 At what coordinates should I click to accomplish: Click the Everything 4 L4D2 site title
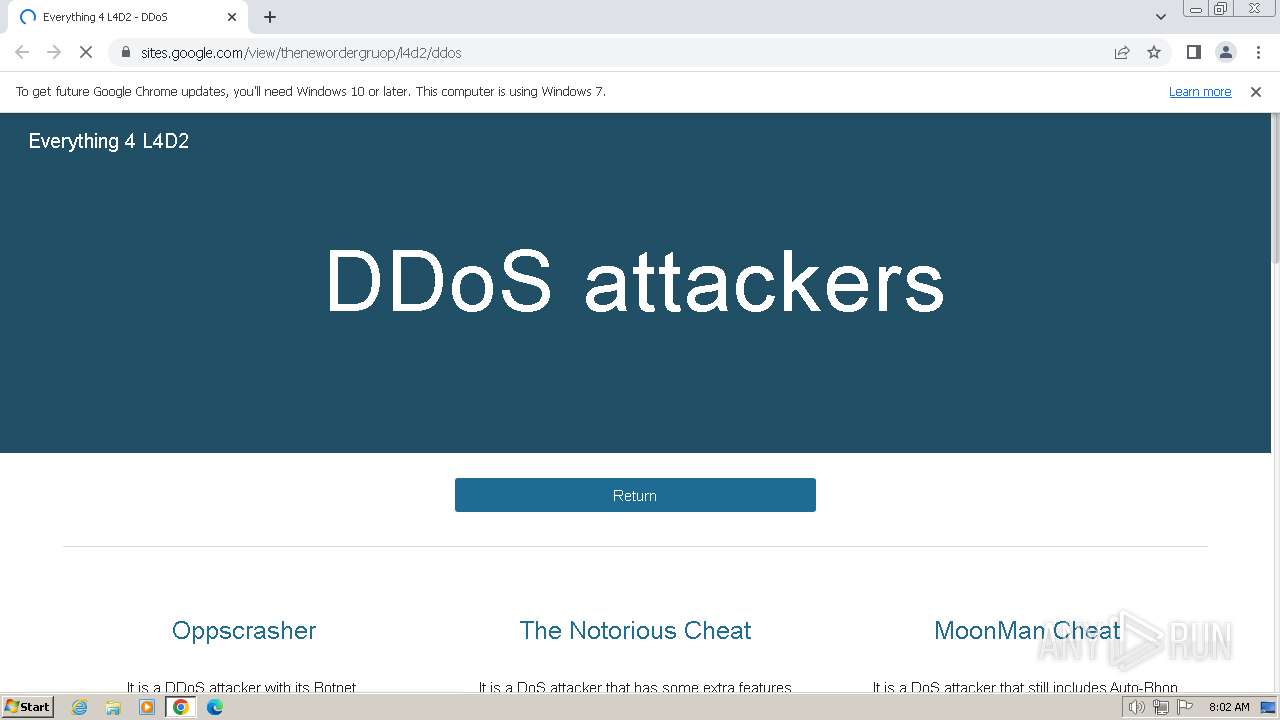coord(109,141)
